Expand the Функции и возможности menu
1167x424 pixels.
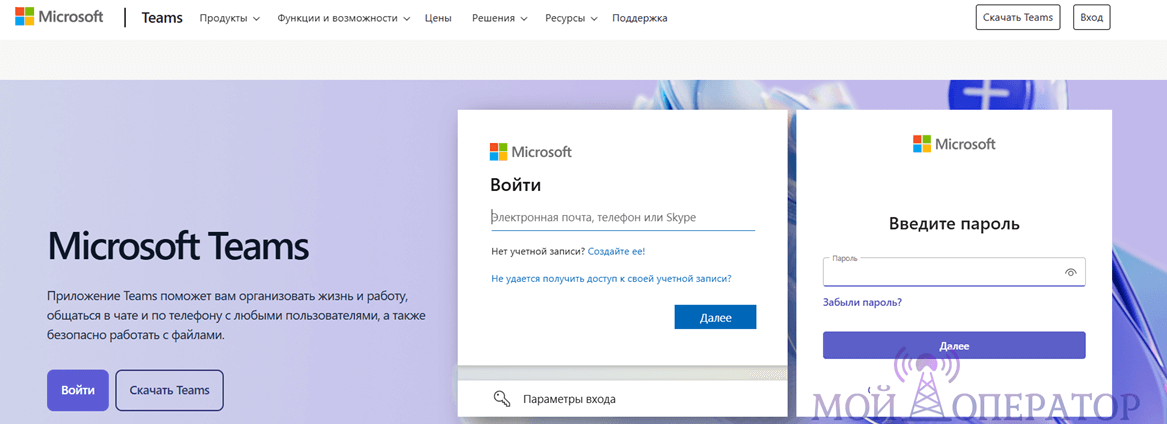[x=343, y=18]
